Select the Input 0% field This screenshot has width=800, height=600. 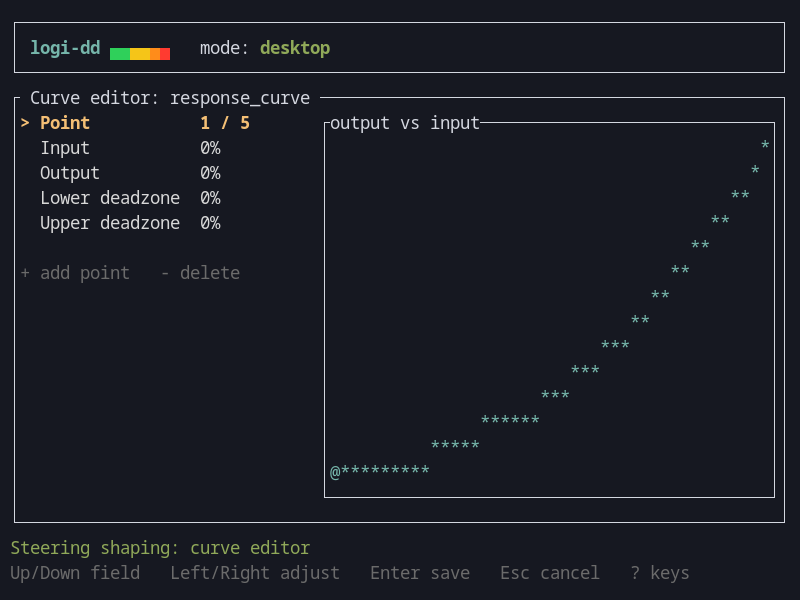[x=130, y=148]
